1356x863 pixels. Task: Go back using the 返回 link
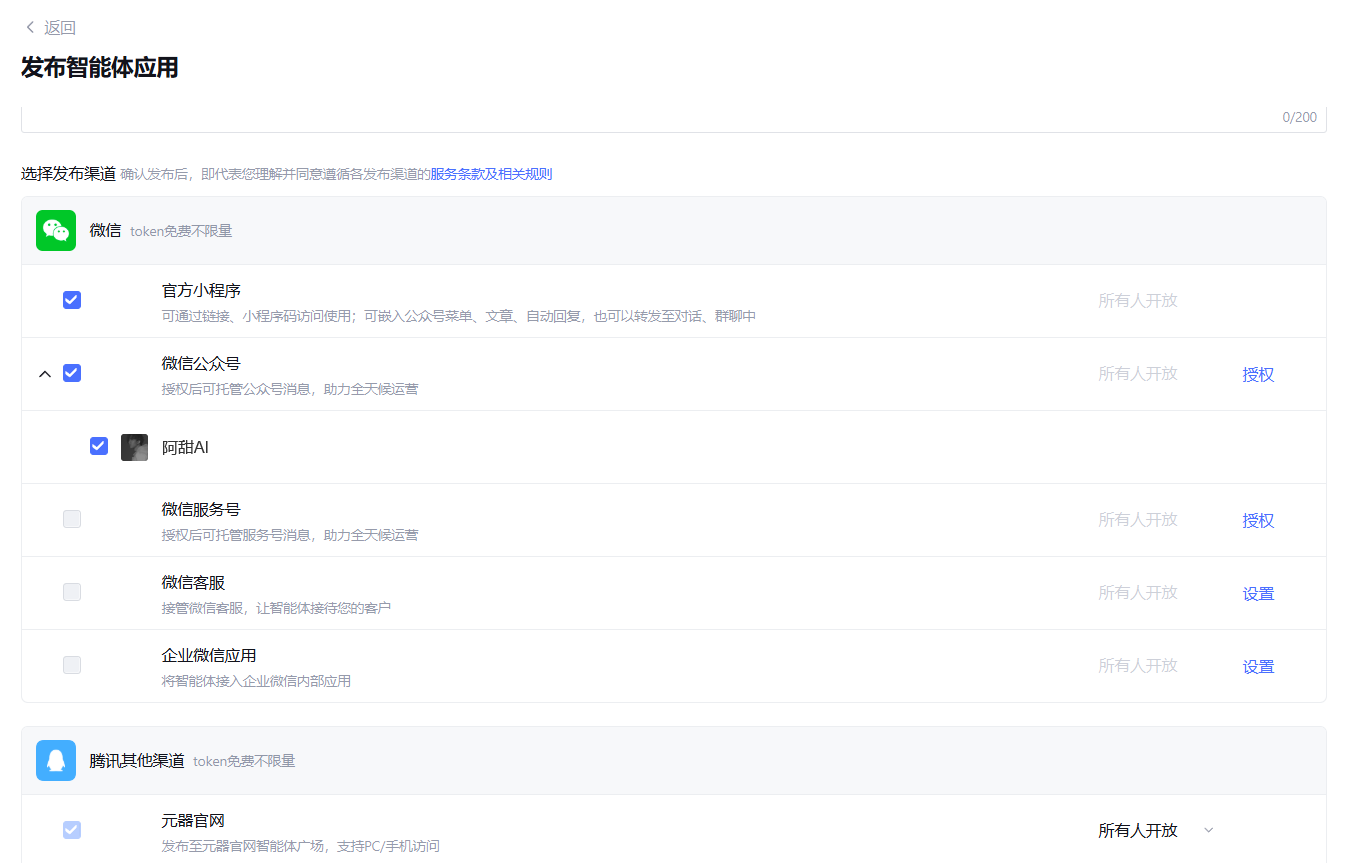click(60, 28)
